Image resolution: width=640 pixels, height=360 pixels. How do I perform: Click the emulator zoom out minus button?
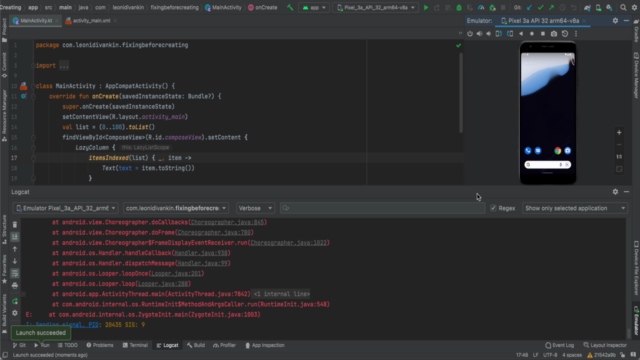point(619,144)
